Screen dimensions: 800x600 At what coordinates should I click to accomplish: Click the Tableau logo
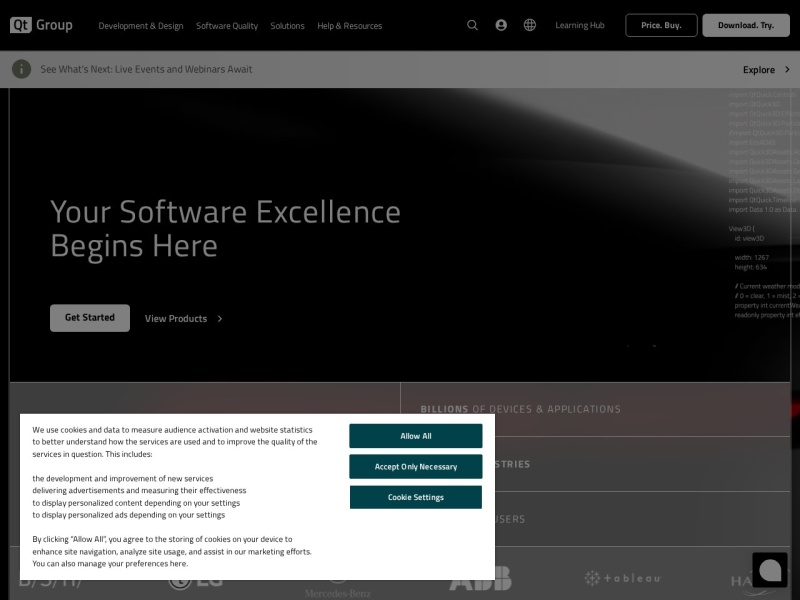[622, 578]
